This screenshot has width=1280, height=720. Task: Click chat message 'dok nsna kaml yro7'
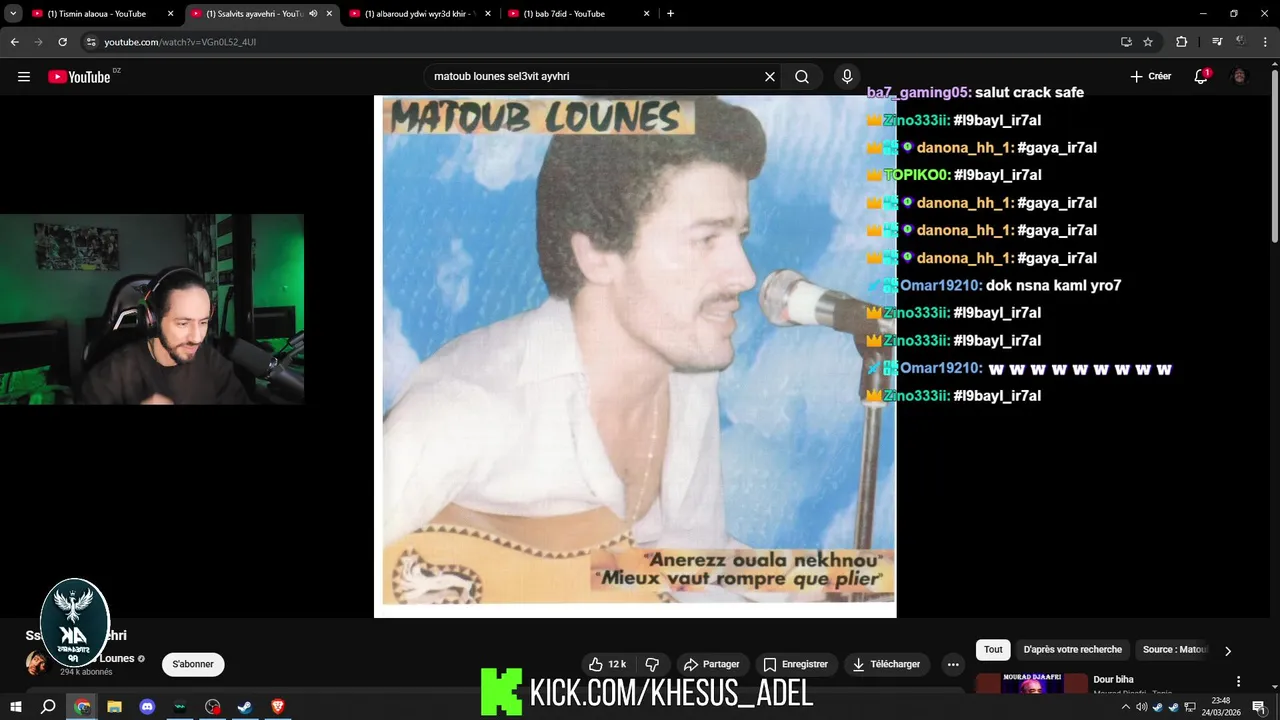[x=1053, y=286]
